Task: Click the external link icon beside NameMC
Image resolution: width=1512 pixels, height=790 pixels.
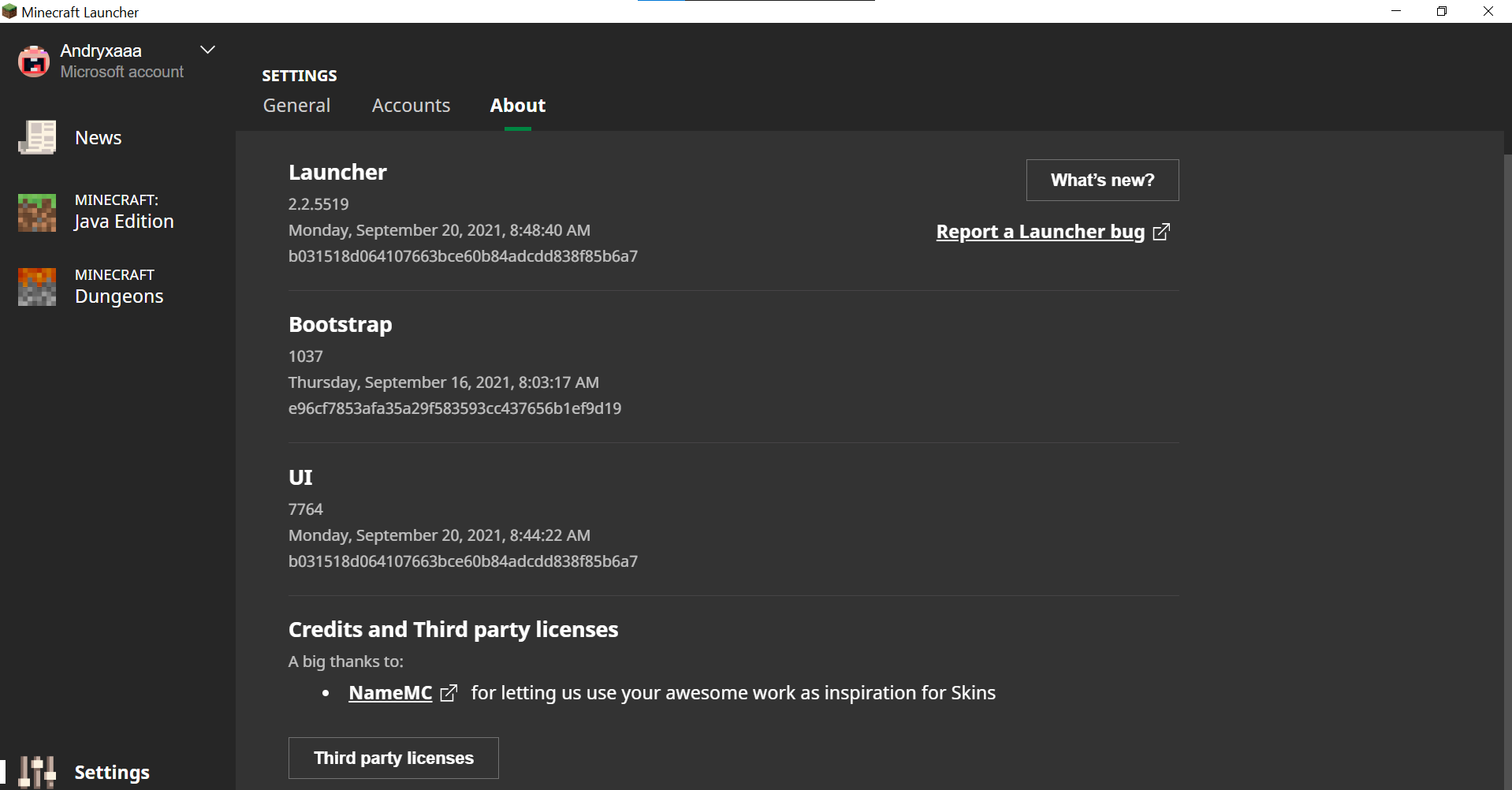Action: click(449, 693)
